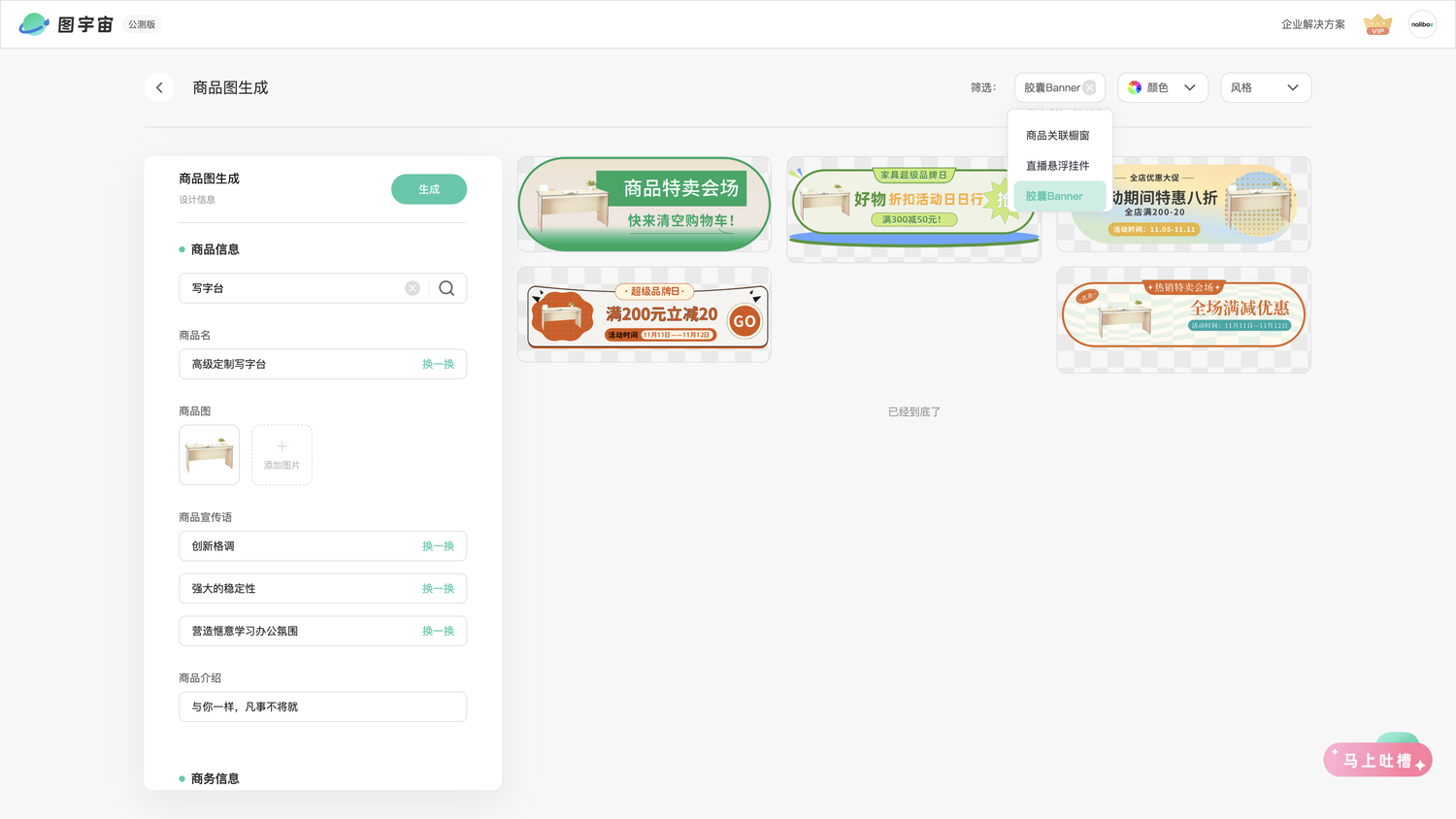Click the 图宇宙 planet logo

tap(34, 24)
